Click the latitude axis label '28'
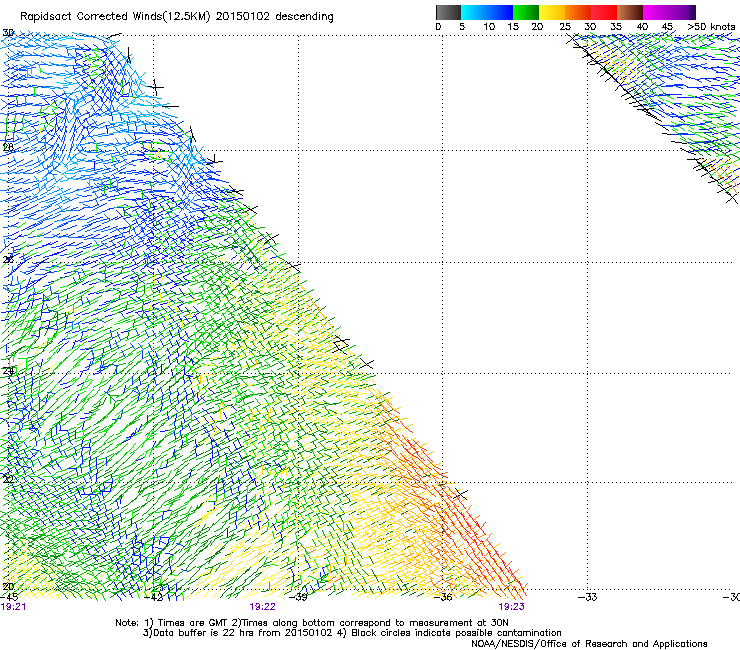Viewport: 740px width, 650px height. [8, 147]
